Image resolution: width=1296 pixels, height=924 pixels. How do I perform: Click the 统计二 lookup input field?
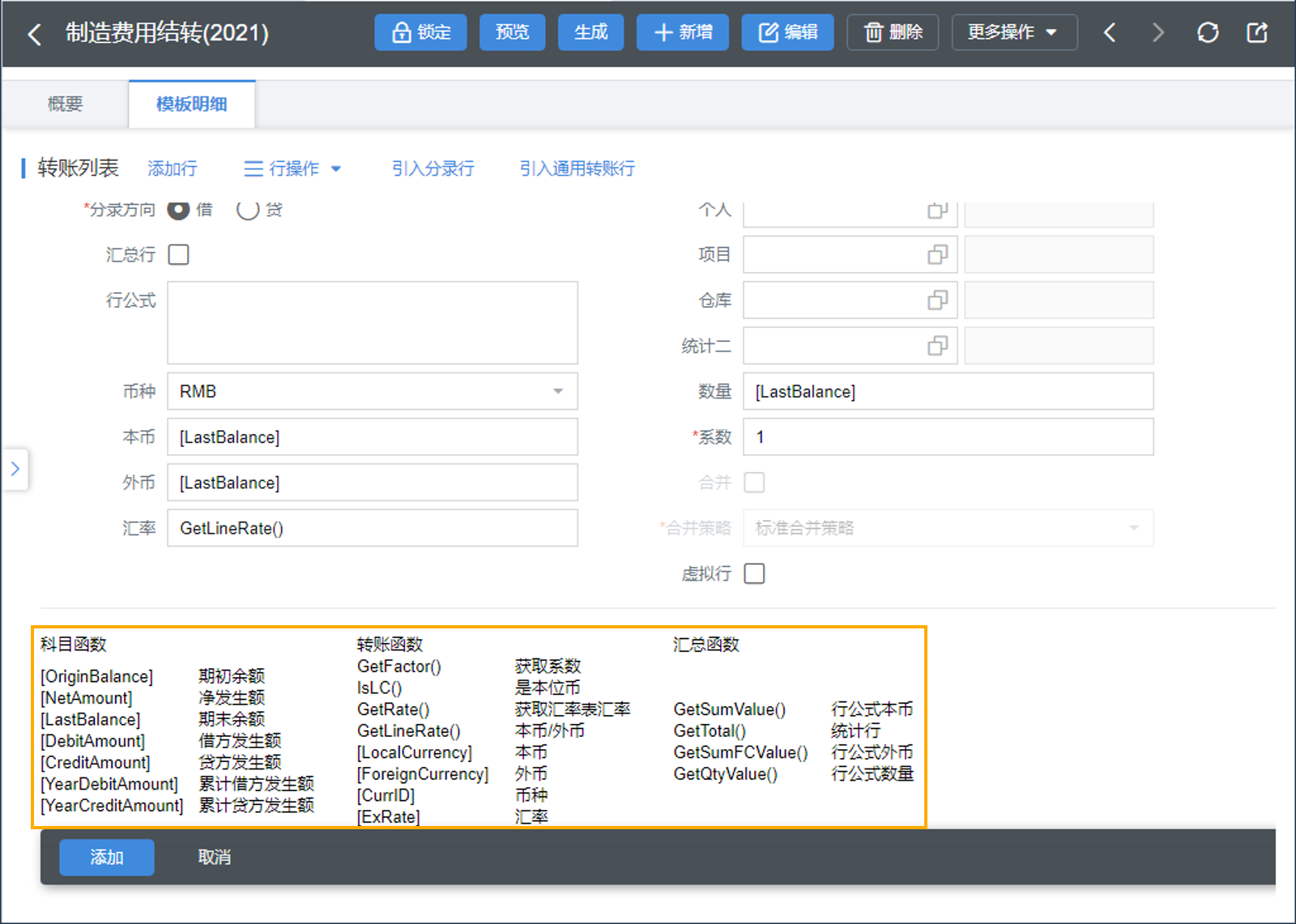pyautogui.click(x=850, y=346)
